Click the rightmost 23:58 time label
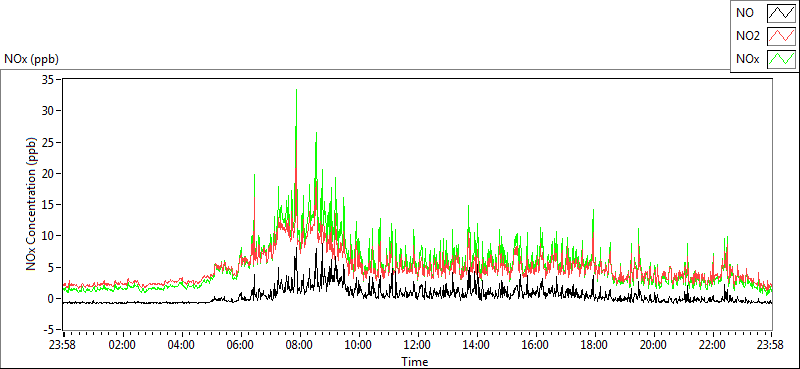Viewport: 800px width, 369px height. tap(771, 345)
